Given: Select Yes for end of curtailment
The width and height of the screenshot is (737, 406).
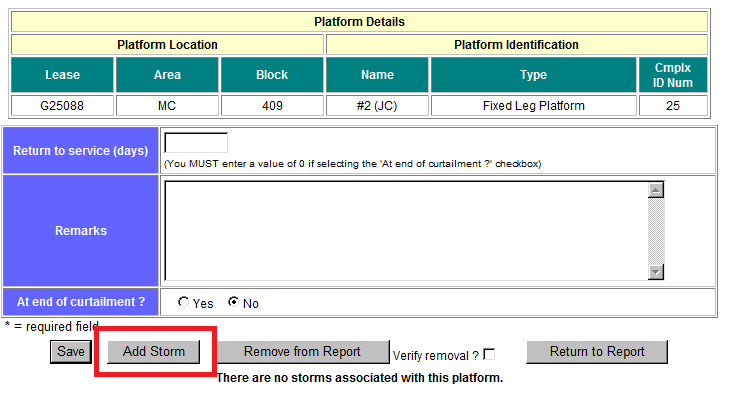Looking at the screenshot, I should (183, 303).
